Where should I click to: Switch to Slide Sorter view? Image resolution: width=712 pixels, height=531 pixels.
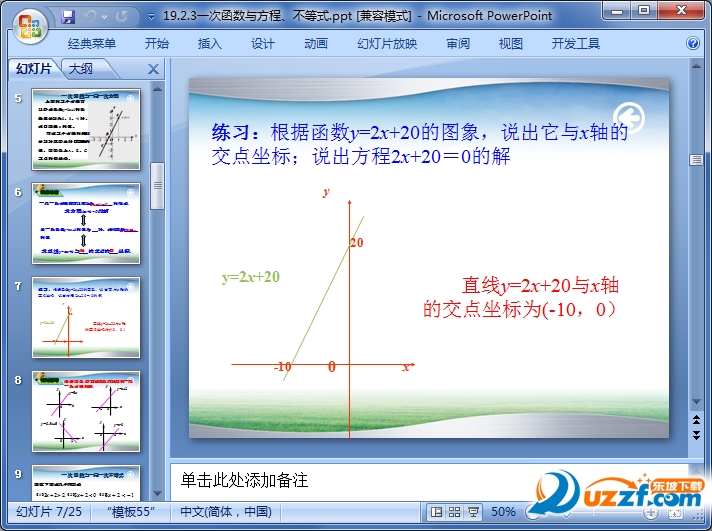[455, 512]
